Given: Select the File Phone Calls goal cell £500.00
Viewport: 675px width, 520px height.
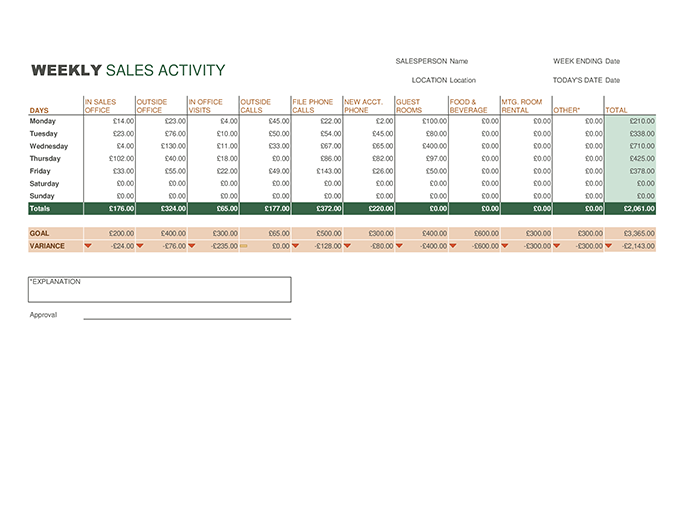Looking at the screenshot, I should click(x=316, y=233).
